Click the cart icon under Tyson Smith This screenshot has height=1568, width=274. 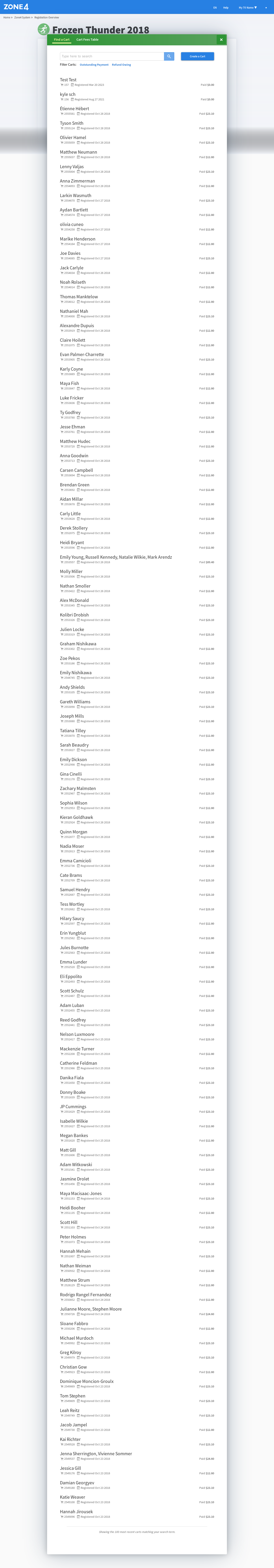coord(62,128)
